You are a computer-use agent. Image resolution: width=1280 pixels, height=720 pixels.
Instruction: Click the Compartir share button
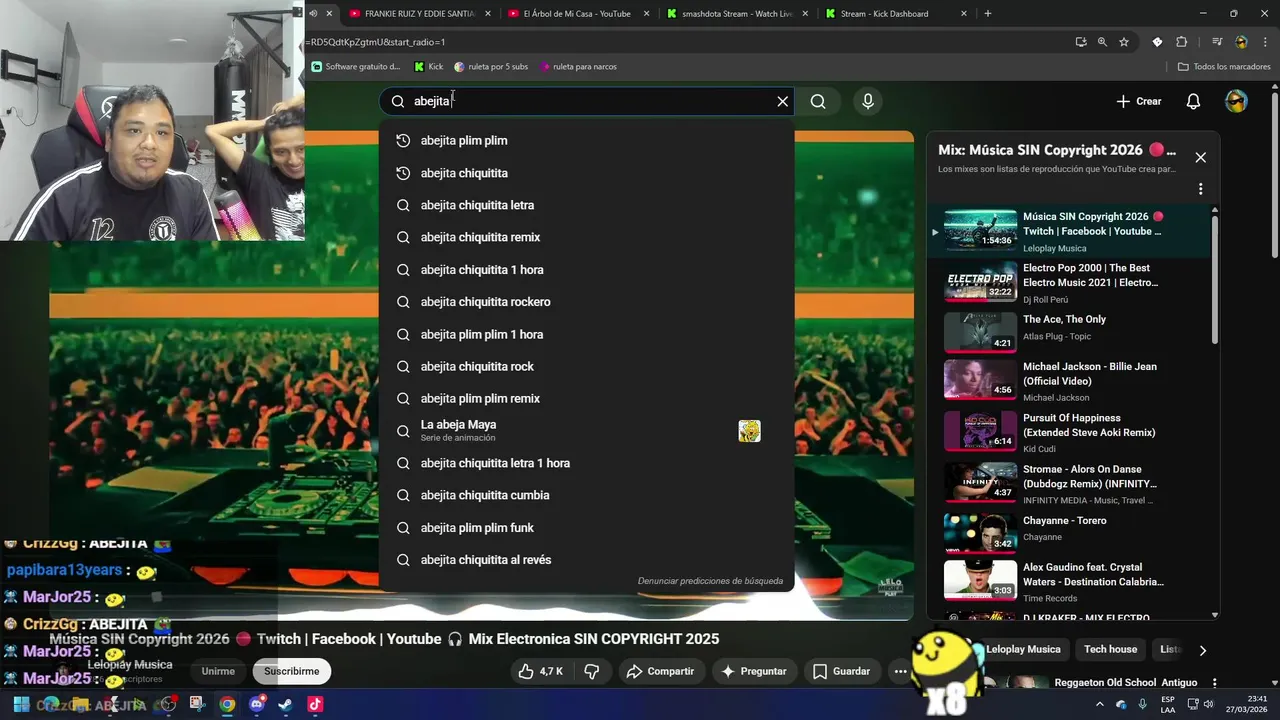click(x=660, y=671)
